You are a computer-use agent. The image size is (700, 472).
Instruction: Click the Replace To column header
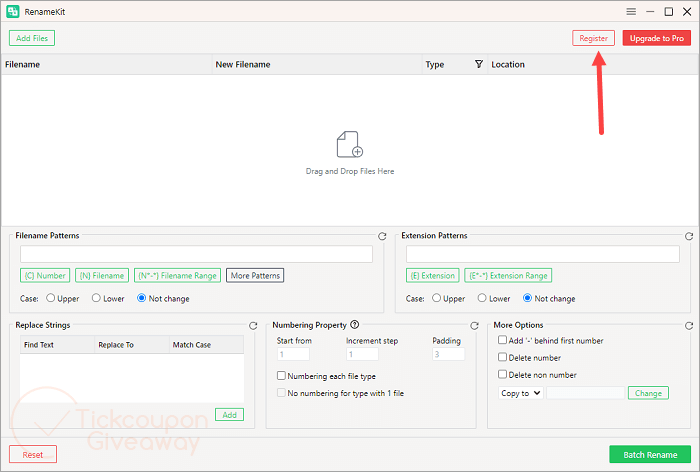click(132, 345)
